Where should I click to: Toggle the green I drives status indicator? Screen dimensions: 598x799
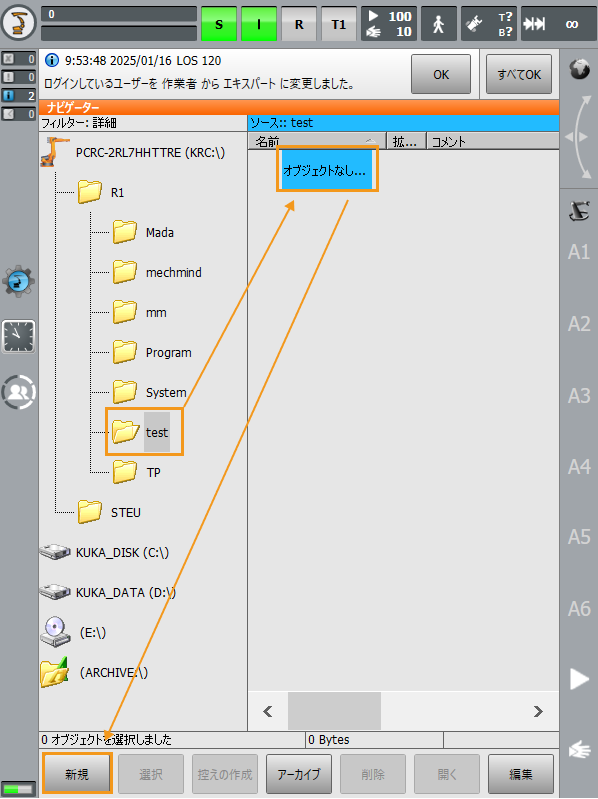pyautogui.click(x=259, y=24)
